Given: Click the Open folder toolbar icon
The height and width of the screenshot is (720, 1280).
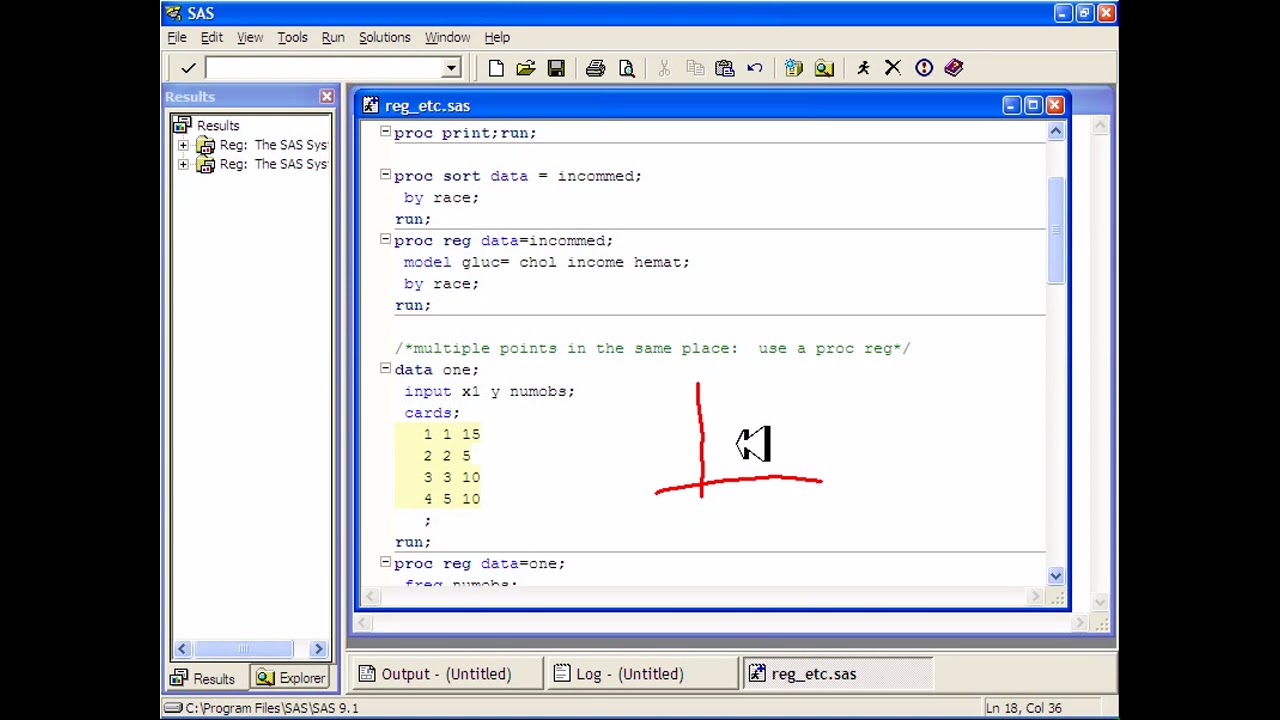Looking at the screenshot, I should 526,68.
